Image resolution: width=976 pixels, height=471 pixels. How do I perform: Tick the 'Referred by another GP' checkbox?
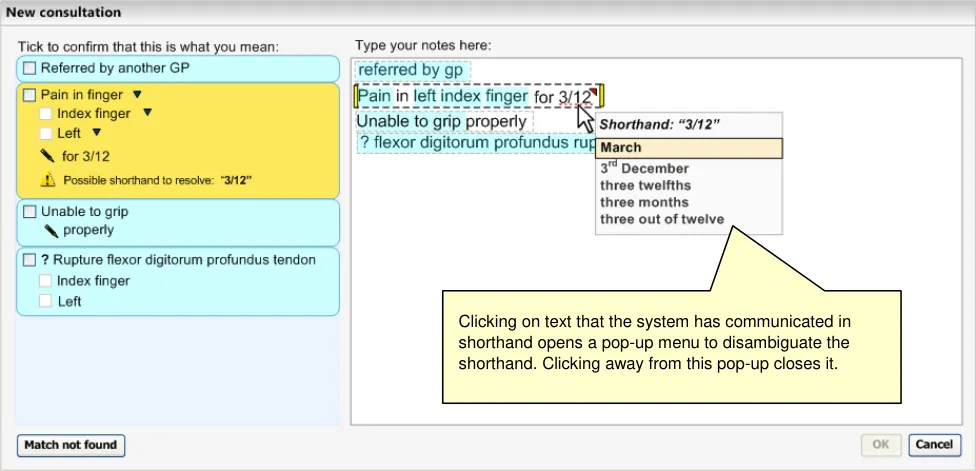click(29, 69)
